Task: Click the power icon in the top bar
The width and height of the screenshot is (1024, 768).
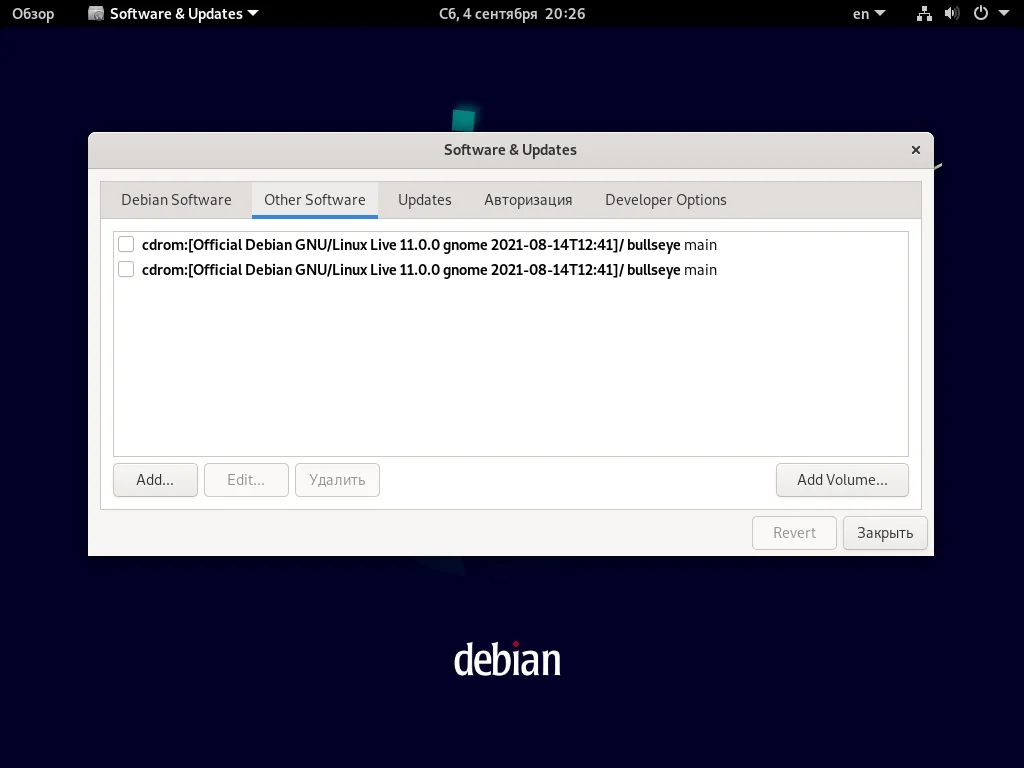Action: (x=978, y=13)
